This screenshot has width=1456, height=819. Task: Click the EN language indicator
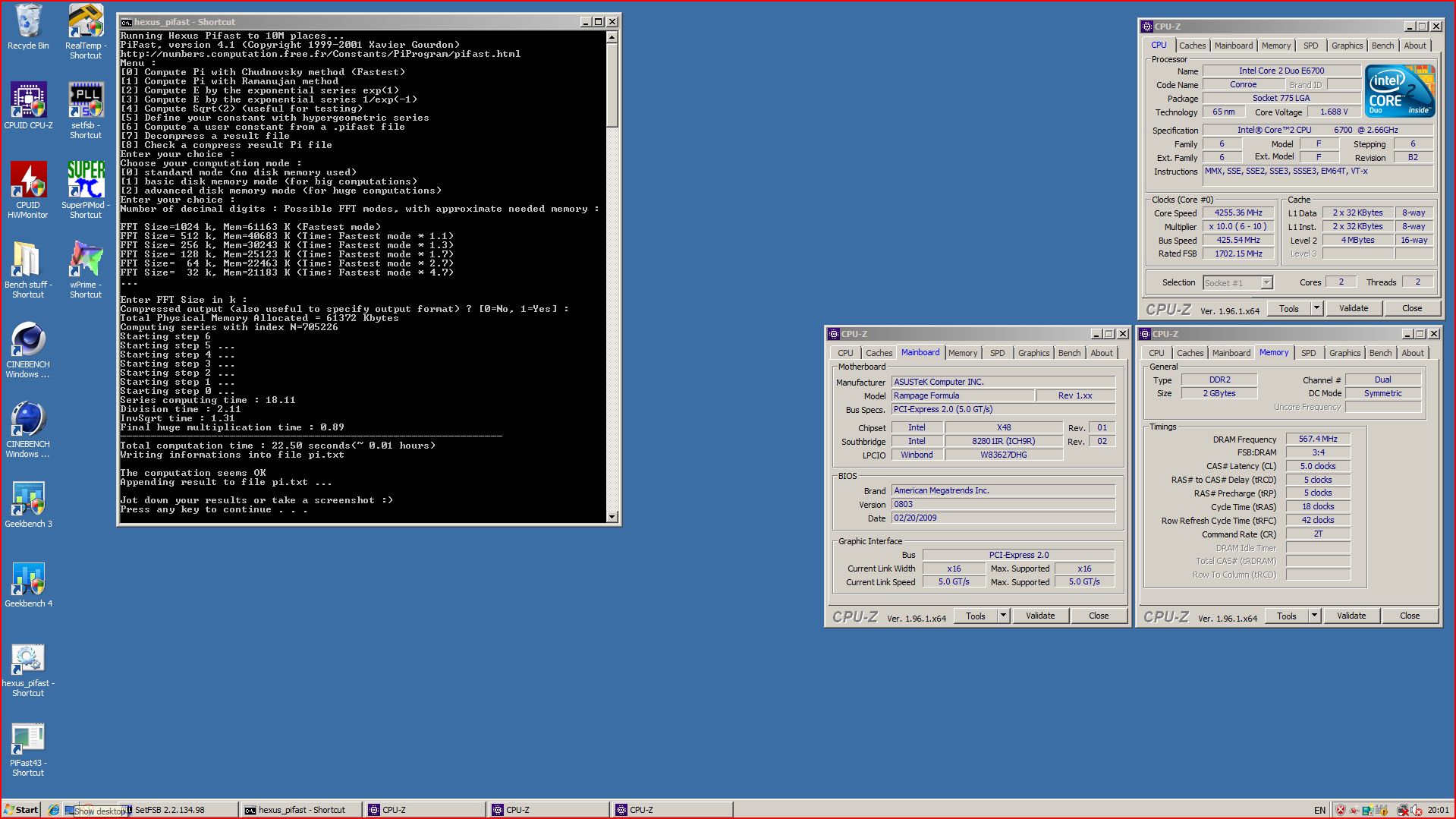click(1319, 810)
